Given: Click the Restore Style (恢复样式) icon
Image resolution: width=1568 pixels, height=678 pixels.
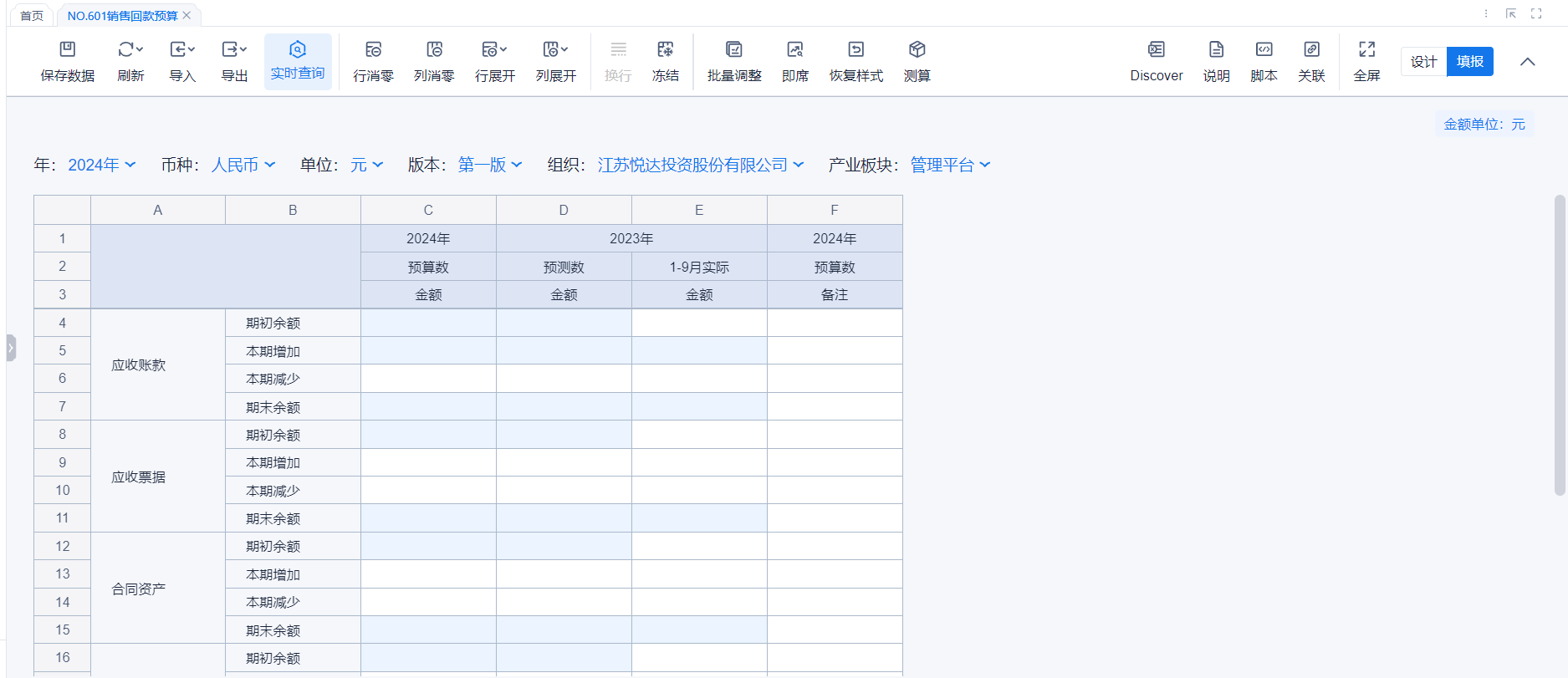Looking at the screenshot, I should (856, 50).
